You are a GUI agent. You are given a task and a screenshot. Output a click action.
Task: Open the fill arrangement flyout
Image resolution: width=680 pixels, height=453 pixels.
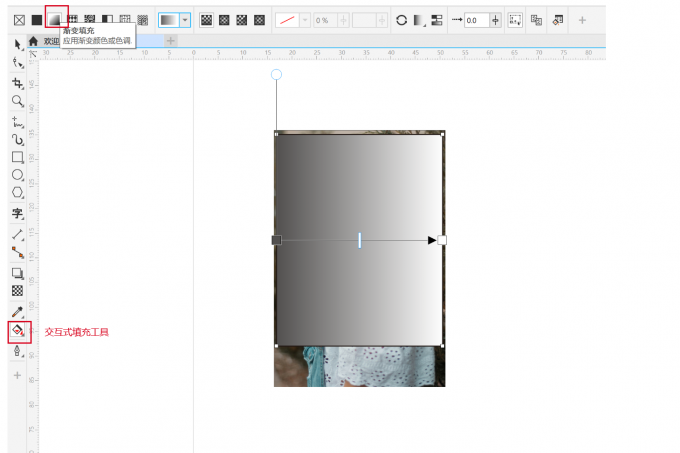[419, 20]
